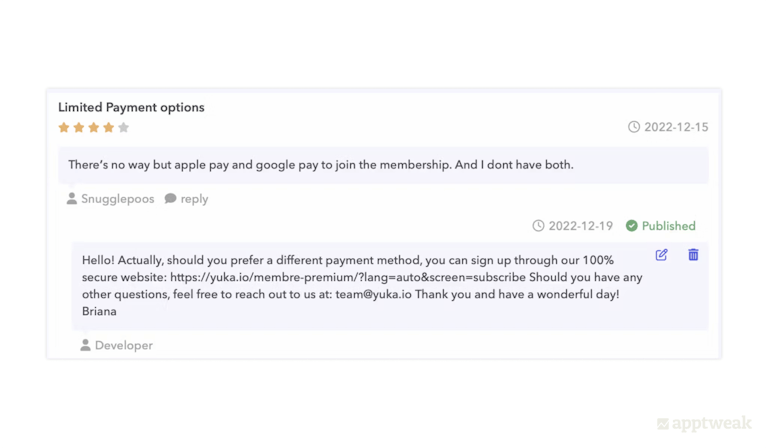
Task: Click the review text about apple pay
Action: click(320, 164)
